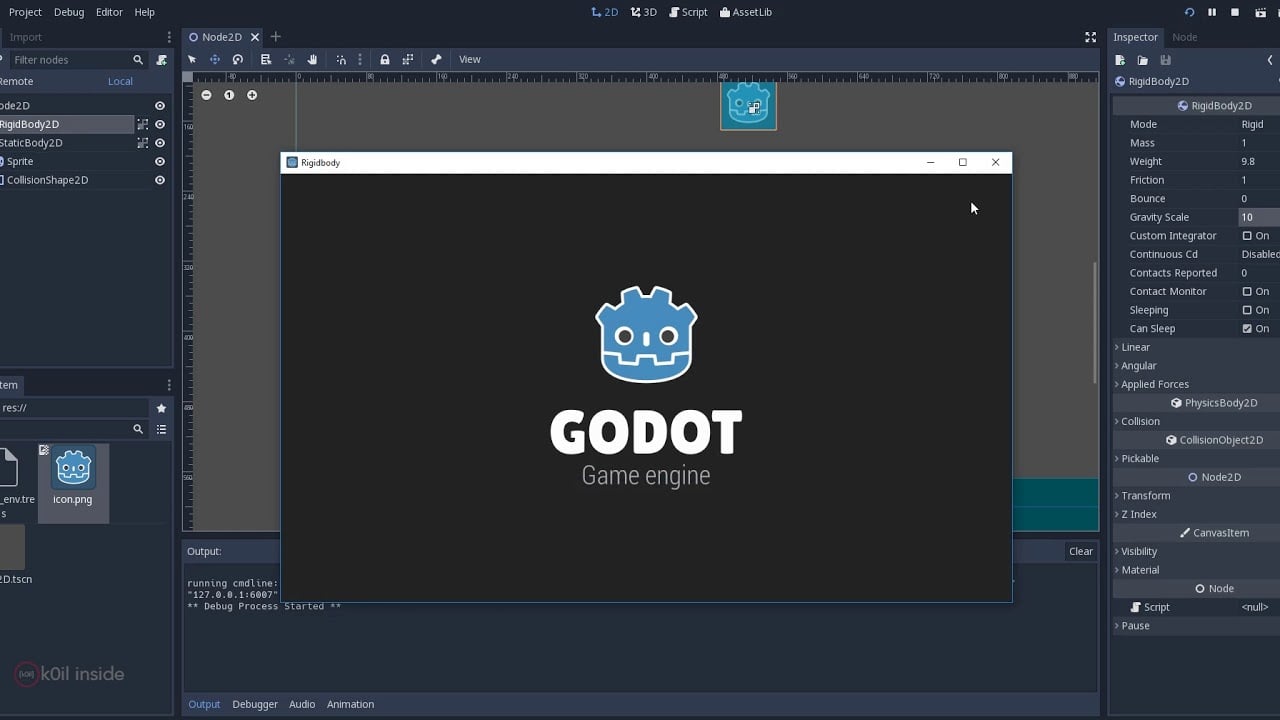Enable the Sleeping checkbox
The height and width of the screenshot is (720, 1280).
pyautogui.click(x=1247, y=310)
